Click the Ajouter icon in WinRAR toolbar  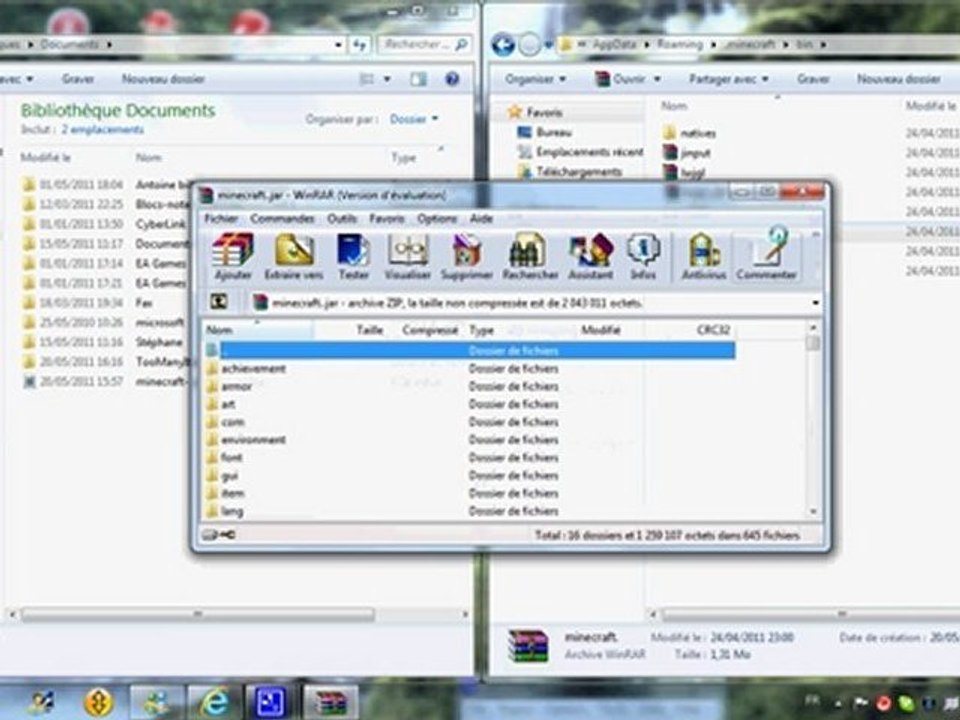233,257
